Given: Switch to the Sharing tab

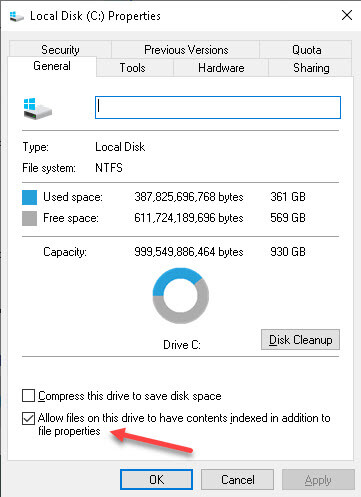Looking at the screenshot, I should [311, 68].
